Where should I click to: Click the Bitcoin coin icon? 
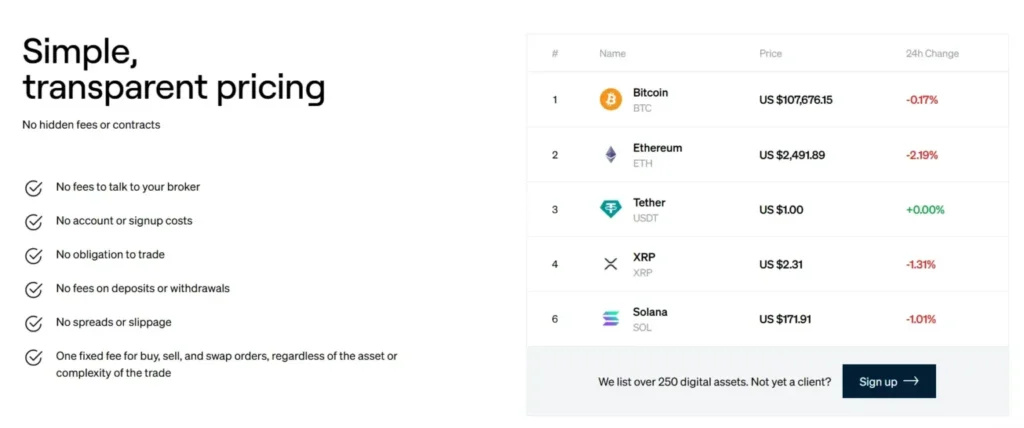pos(610,100)
